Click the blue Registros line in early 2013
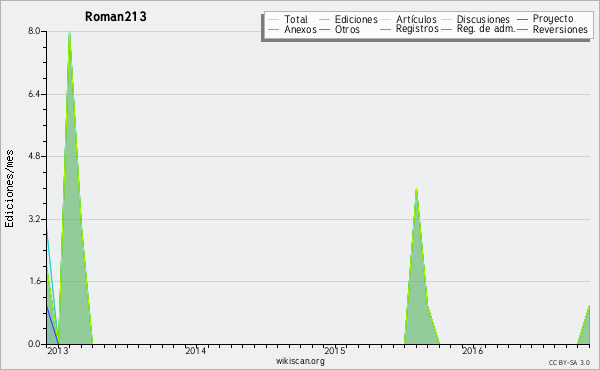The width and height of the screenshot is (600, 370). (52, 324)
